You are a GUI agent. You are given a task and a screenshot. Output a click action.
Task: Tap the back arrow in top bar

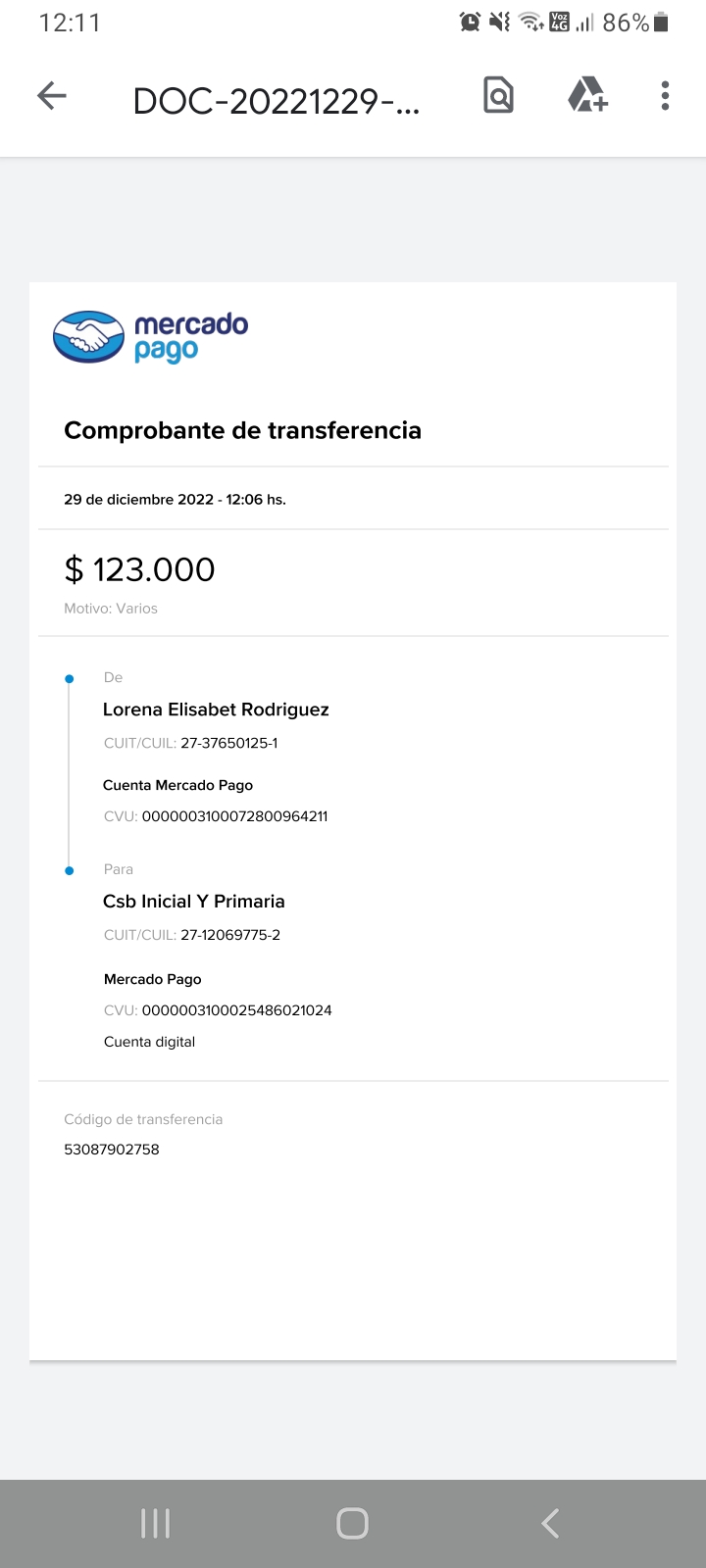point(51,95)
